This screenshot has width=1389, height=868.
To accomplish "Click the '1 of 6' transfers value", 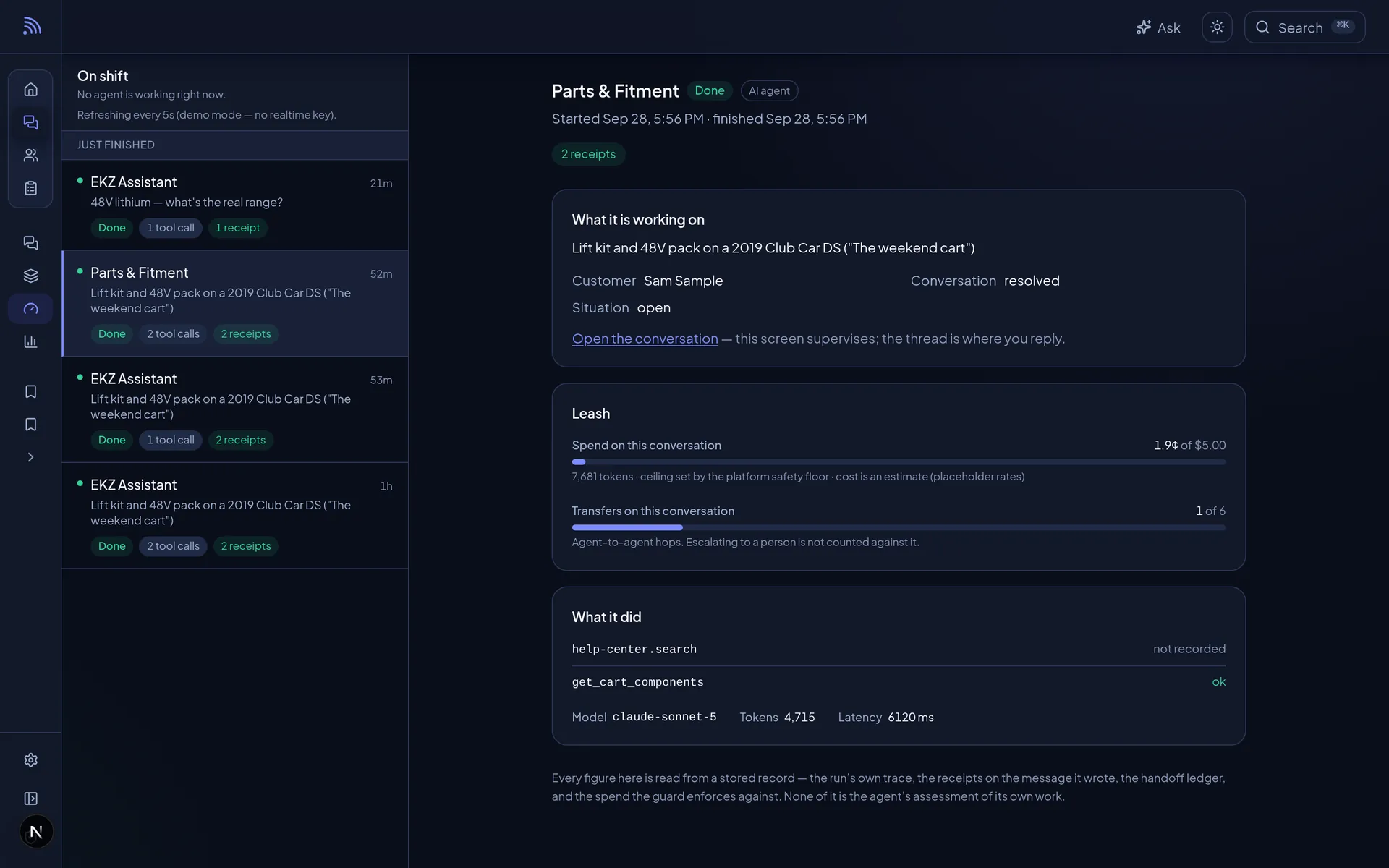I will point(1210,511).
